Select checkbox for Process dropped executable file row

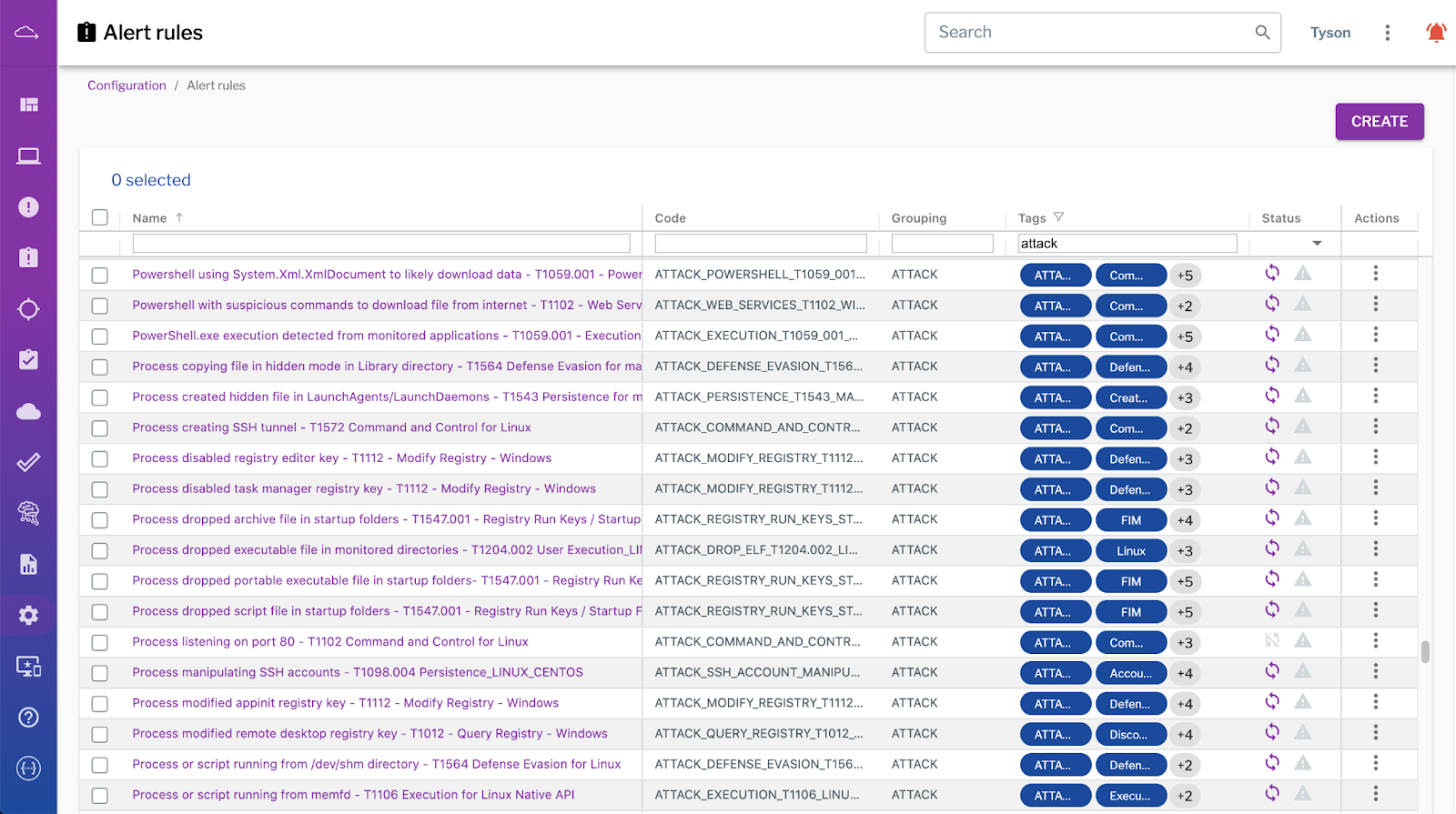click(100, 551)
